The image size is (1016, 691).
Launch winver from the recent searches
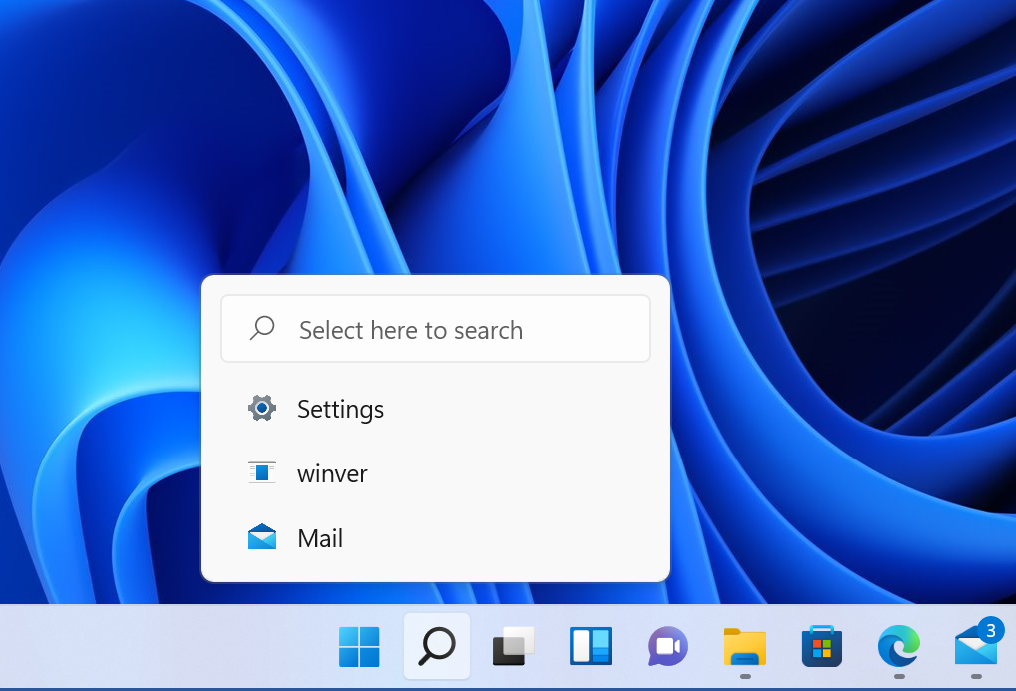(x=331, y=473)
